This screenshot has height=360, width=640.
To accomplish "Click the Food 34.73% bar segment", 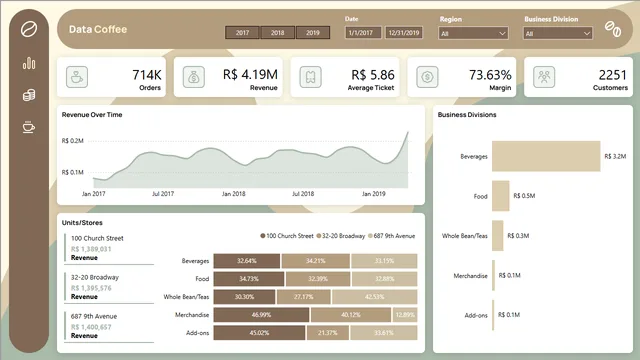I will (249, 279).
